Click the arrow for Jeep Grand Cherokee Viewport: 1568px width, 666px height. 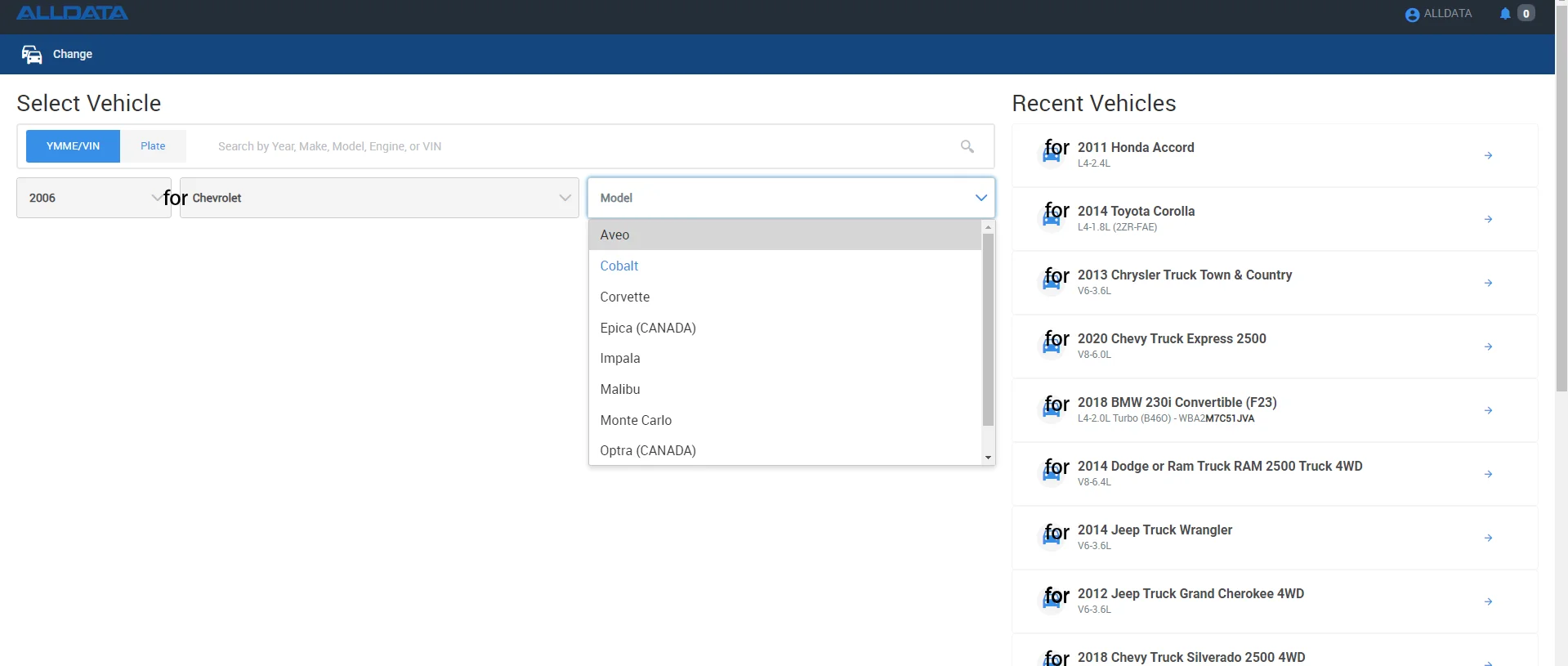[1489, 601]
